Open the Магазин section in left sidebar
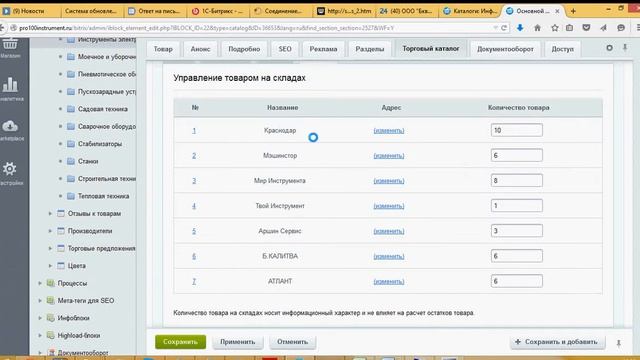 (x=10, y=47)
